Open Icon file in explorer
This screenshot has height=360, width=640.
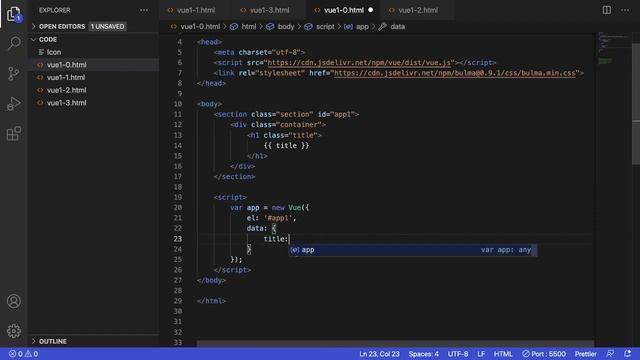point(93,52)
